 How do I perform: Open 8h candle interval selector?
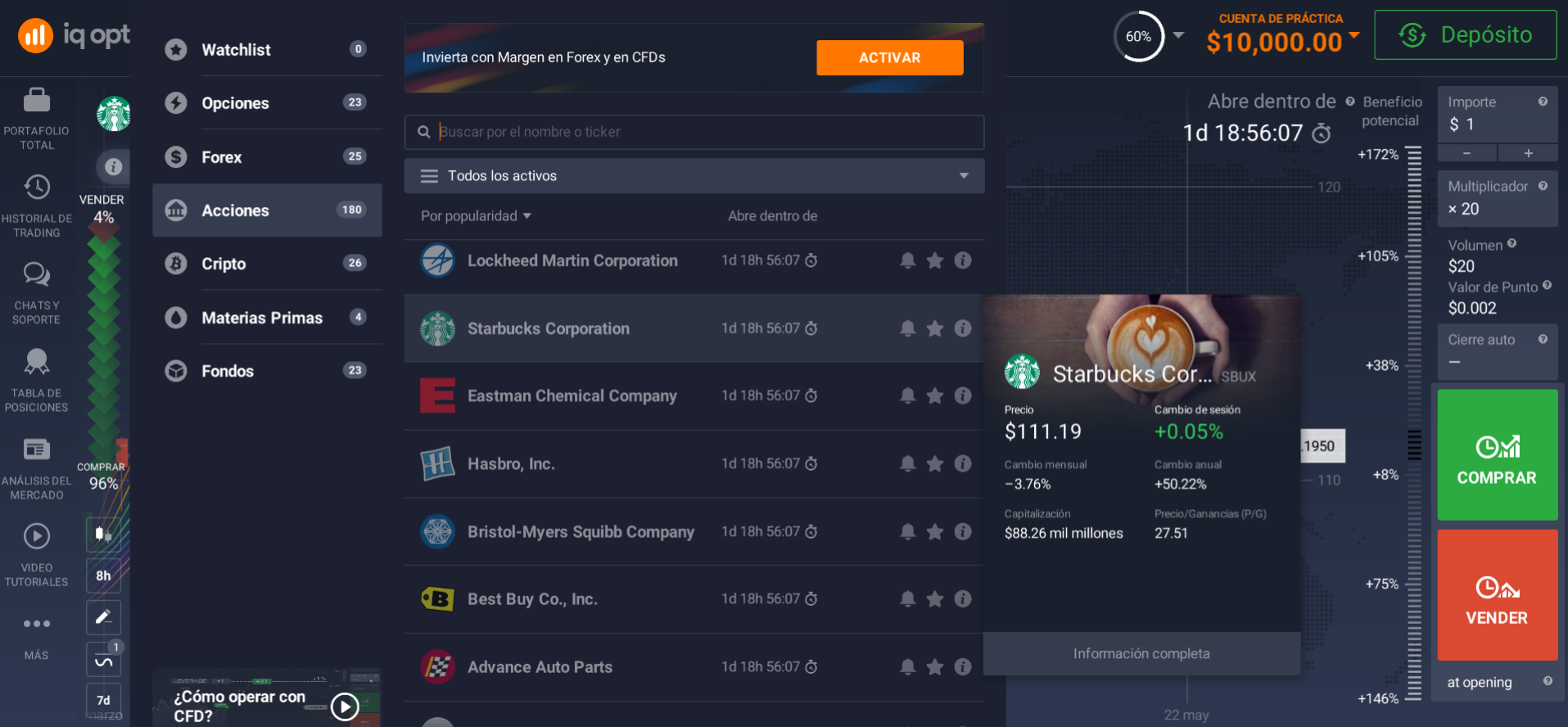click(103, 576)
